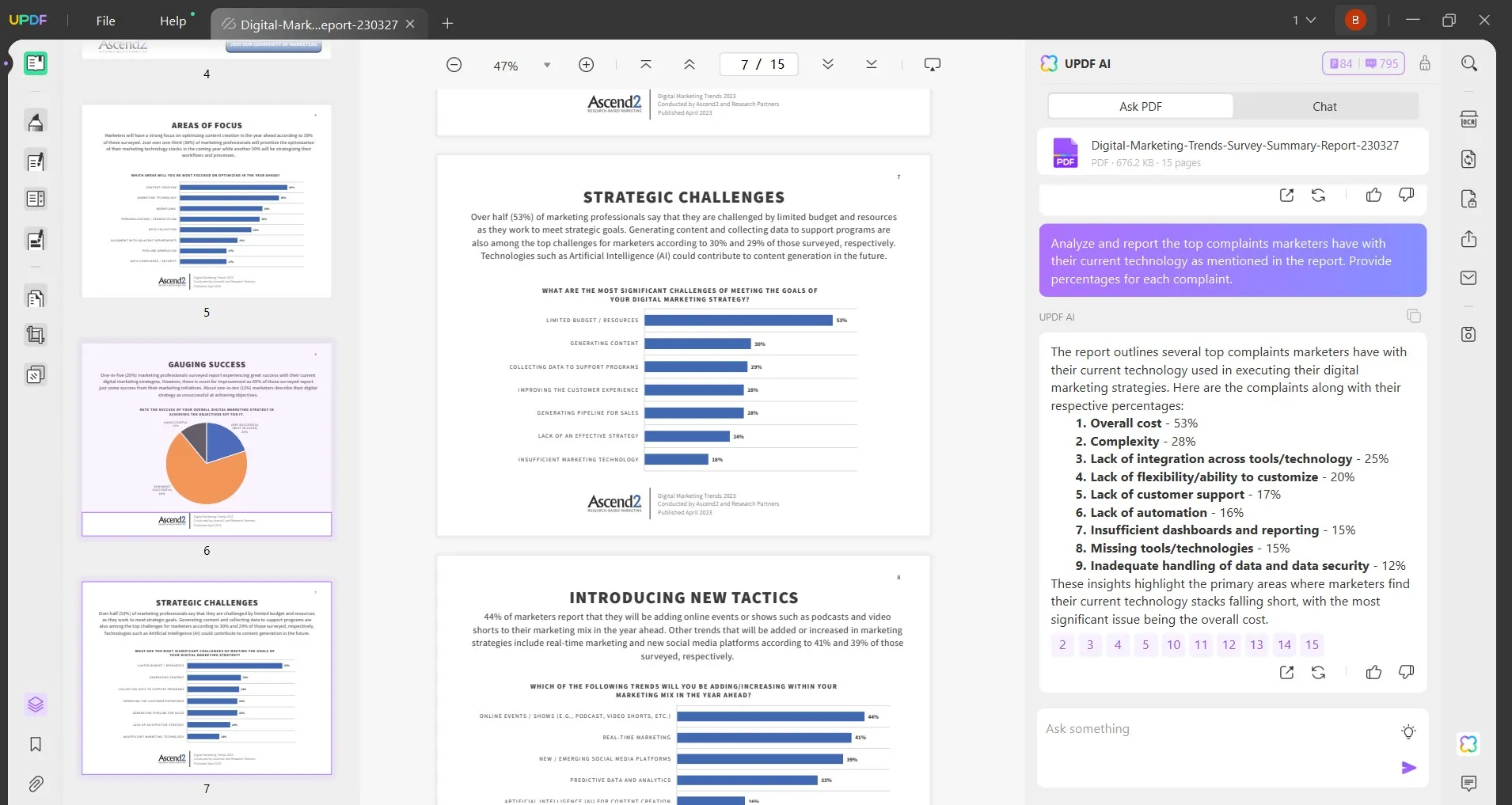Select the Crop Pages tool

pyautogui.click(x=36, y=335)
